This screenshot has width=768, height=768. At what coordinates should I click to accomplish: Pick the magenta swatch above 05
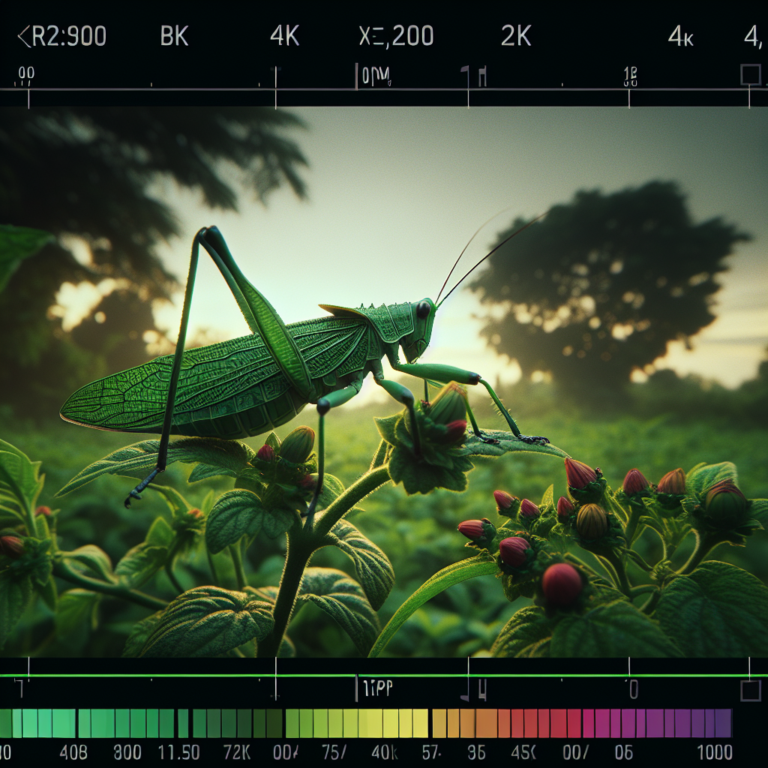coord(629,723)
